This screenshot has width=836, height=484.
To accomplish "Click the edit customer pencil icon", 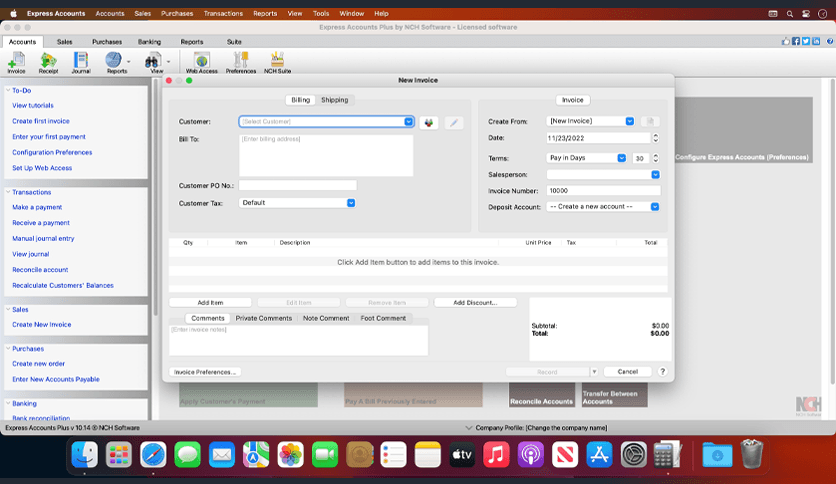I will click(x=454, y=123).
